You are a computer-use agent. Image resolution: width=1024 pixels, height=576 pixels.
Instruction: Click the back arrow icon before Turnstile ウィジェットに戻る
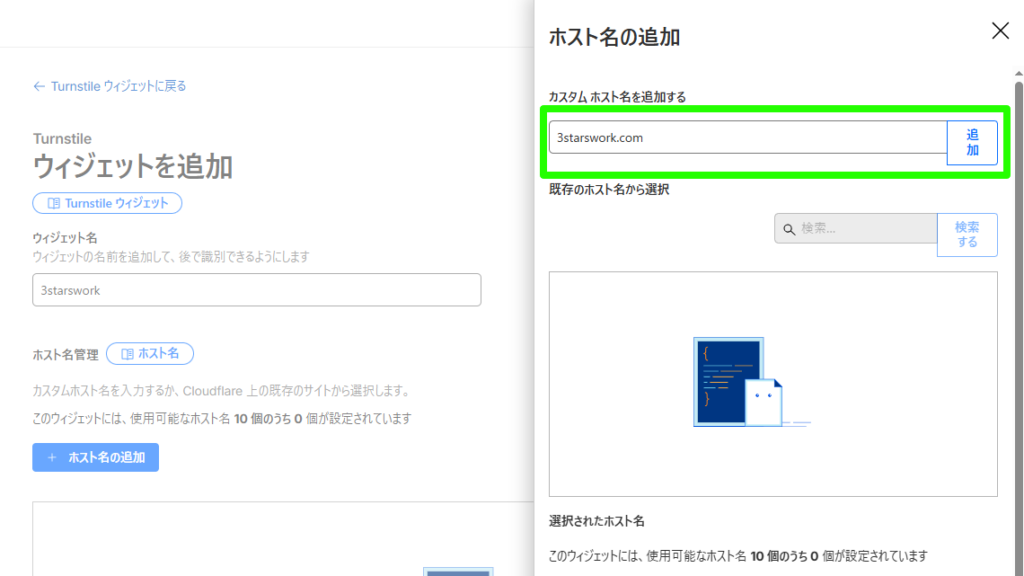click(39, 86)
